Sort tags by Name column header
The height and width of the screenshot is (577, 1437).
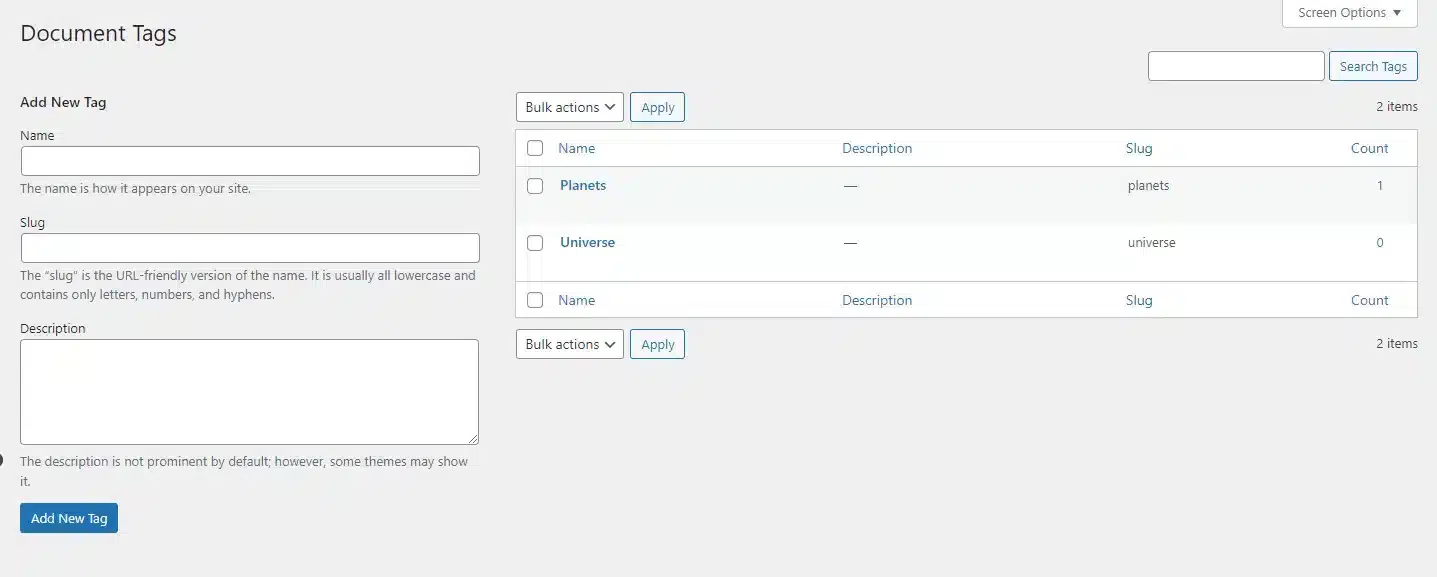pyautogui.click(x=576, y=148)
